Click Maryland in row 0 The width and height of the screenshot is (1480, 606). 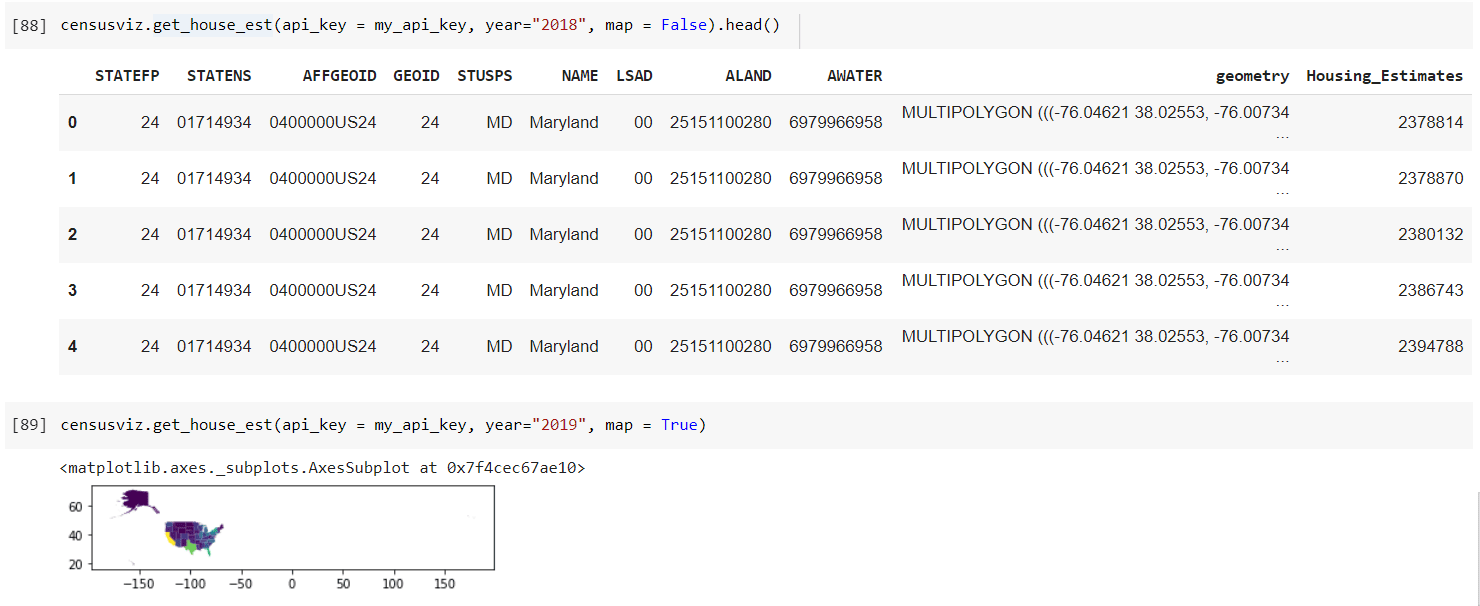pos(564,122)
